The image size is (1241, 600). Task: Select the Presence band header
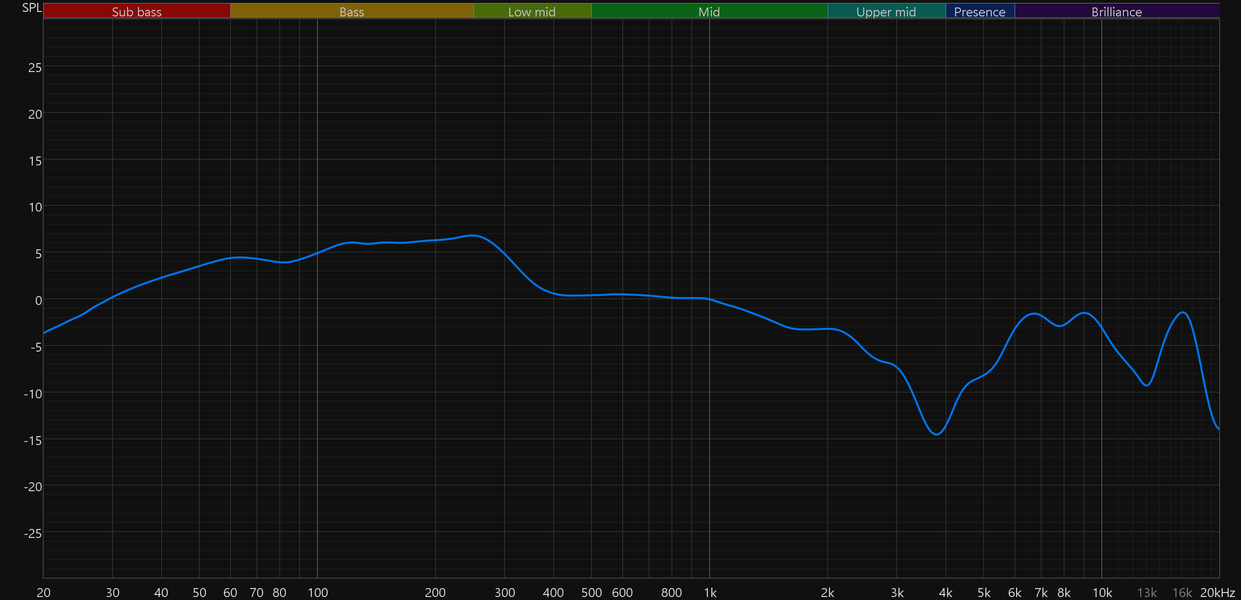click(x=980, y=12)
